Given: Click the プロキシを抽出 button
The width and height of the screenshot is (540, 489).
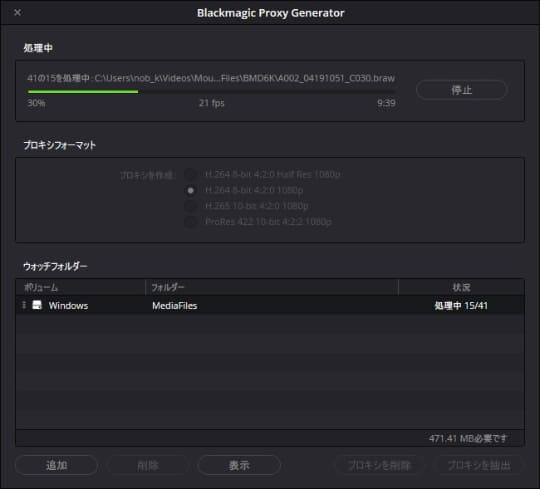Looking at the screenshot, I should [479, 465].
